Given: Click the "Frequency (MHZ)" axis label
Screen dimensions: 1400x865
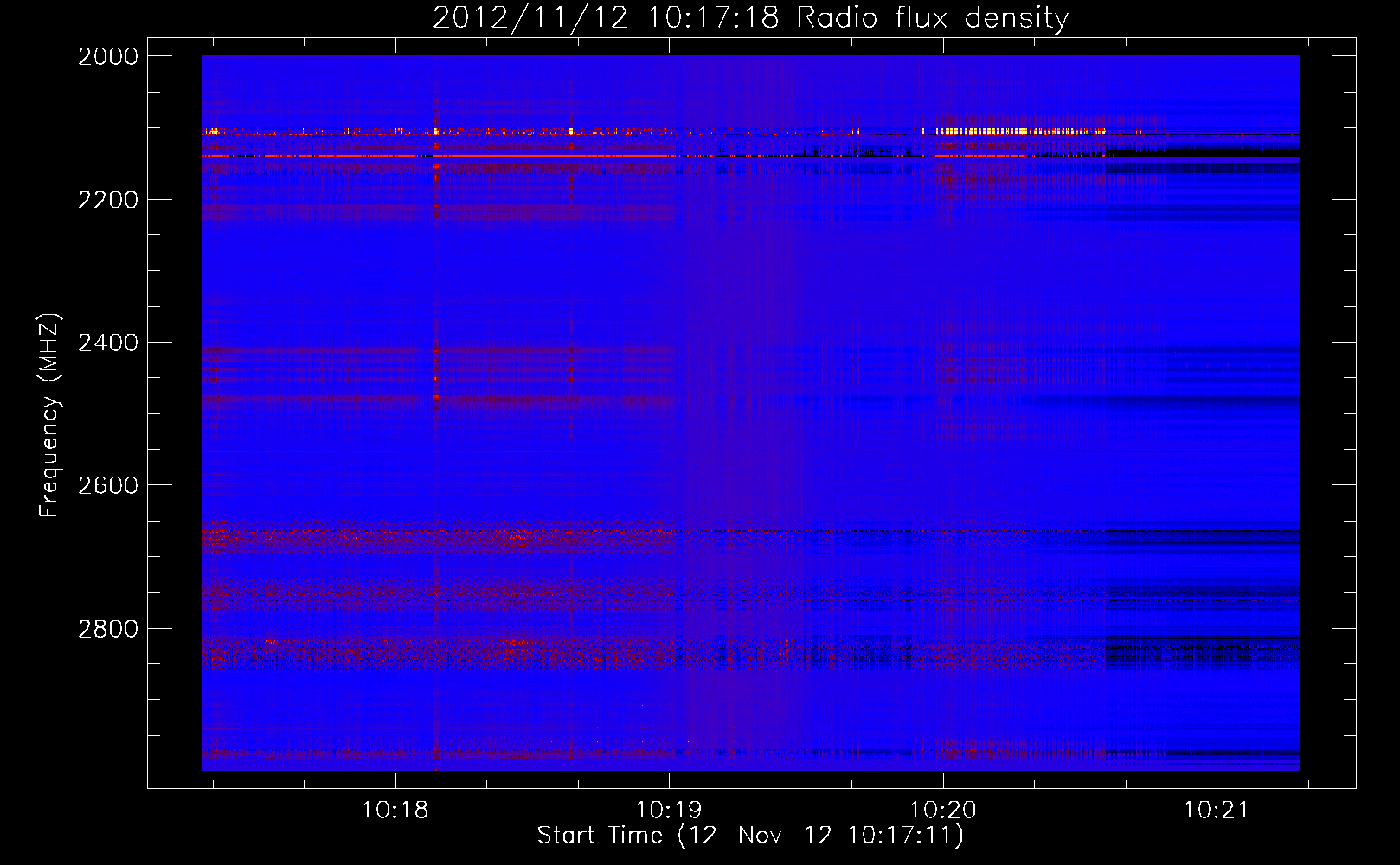Looking at the screenshot, I should point(50,414).
